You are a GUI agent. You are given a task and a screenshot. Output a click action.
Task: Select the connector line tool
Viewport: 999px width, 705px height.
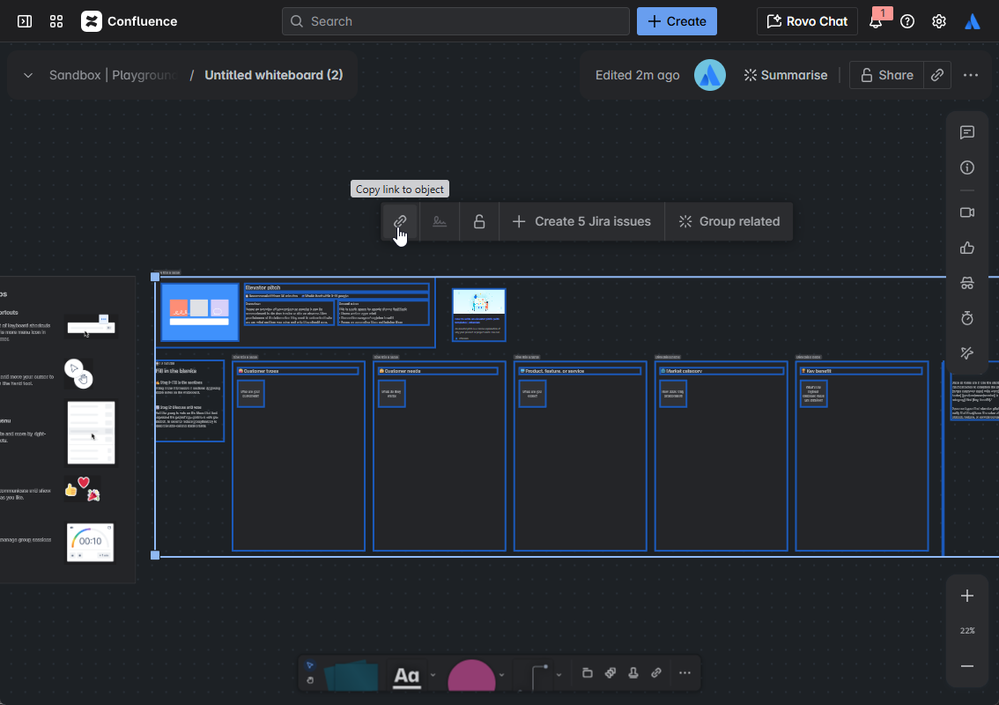tap(540, 676)
